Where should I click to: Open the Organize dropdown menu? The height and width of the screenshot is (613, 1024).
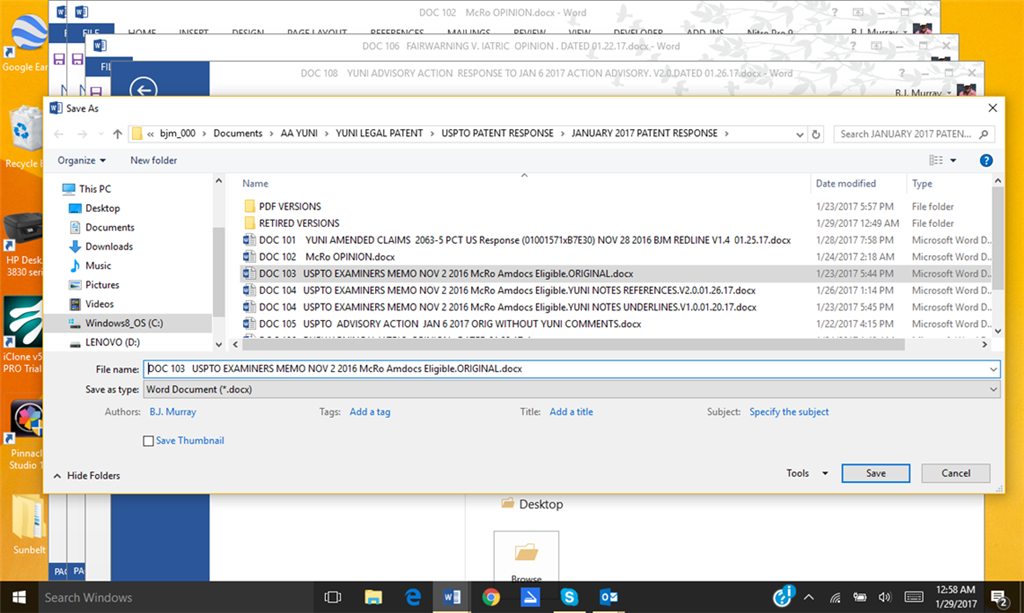82,160
